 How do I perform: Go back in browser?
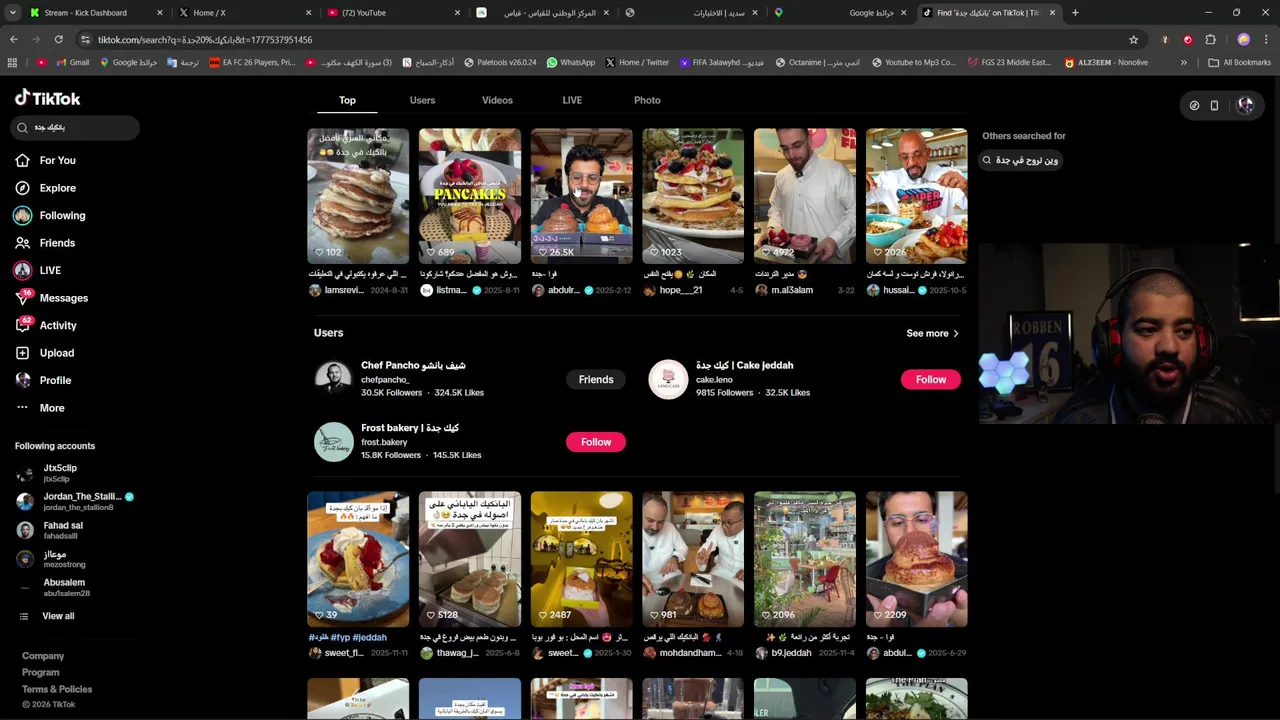click(13, 39)
